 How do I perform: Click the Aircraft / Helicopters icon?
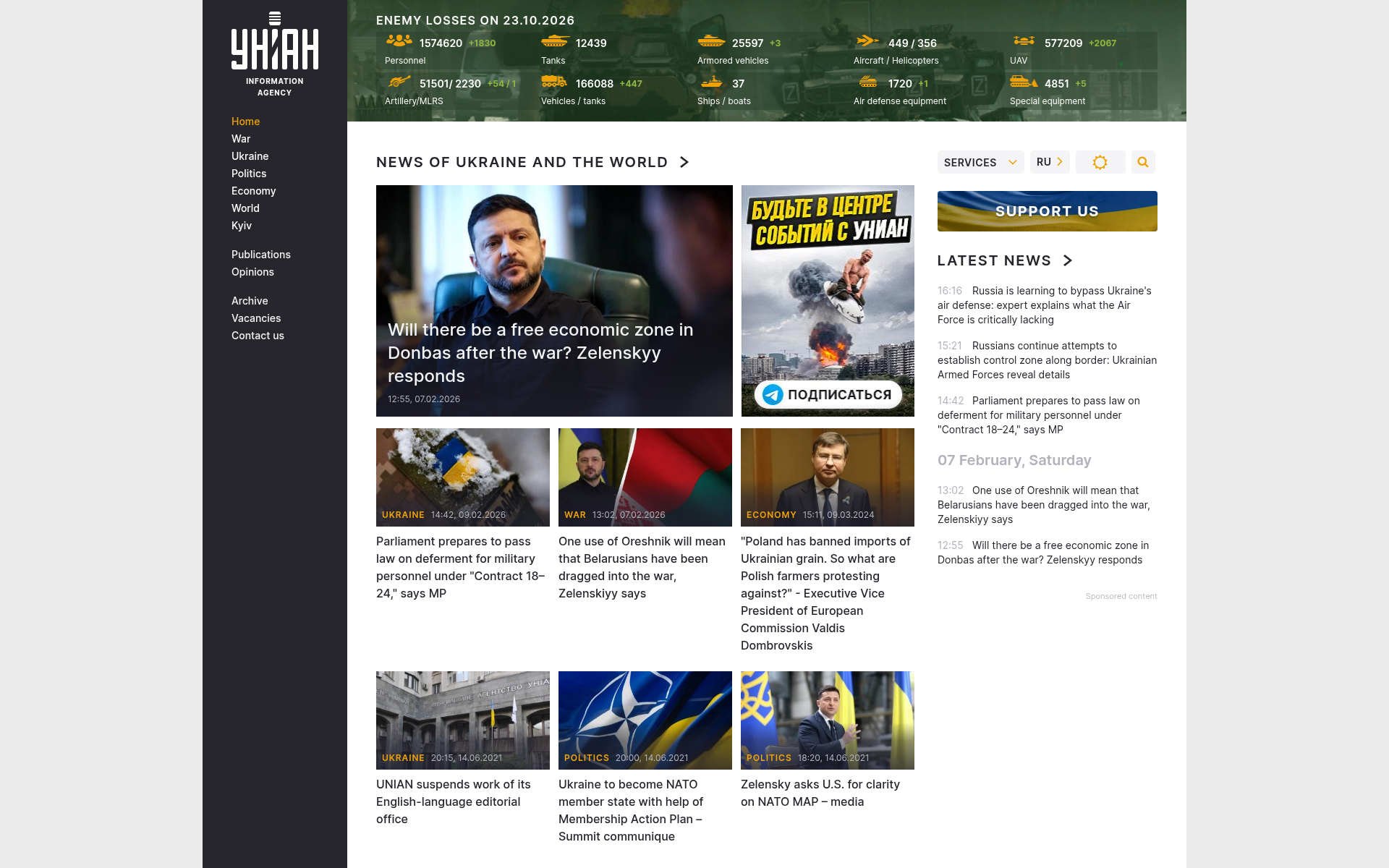coord(867,41)
